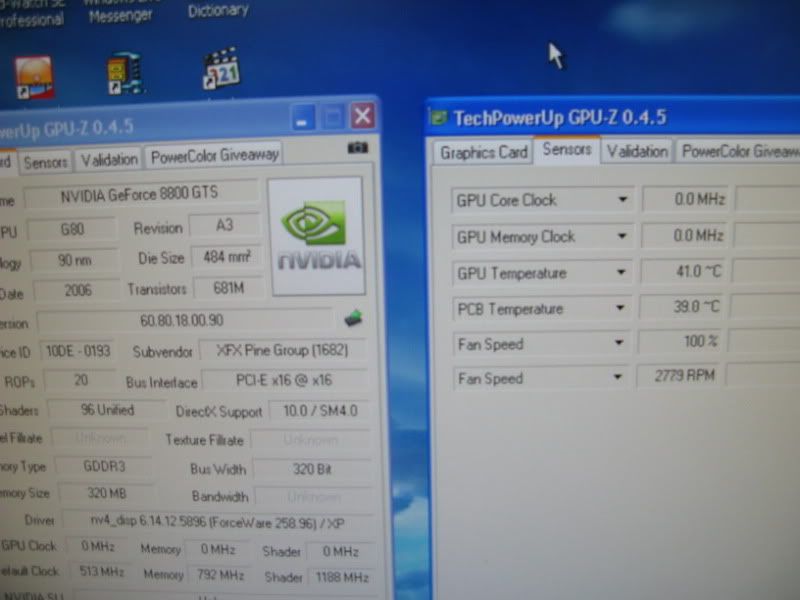Click the Memory Size 320 MB value
Screen dimensions: 800x600
pos(106,493)
